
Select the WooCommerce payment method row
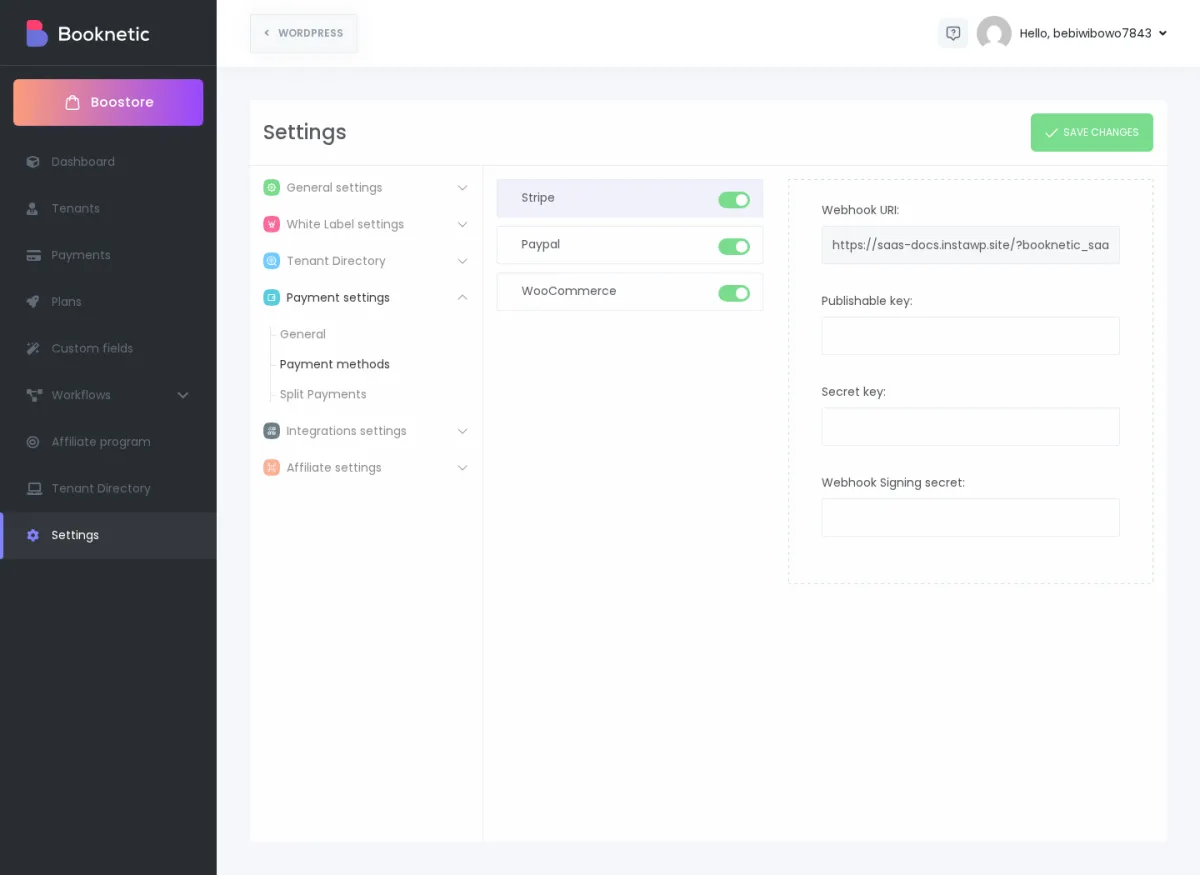pyautogui.click(x=630, y=292)
